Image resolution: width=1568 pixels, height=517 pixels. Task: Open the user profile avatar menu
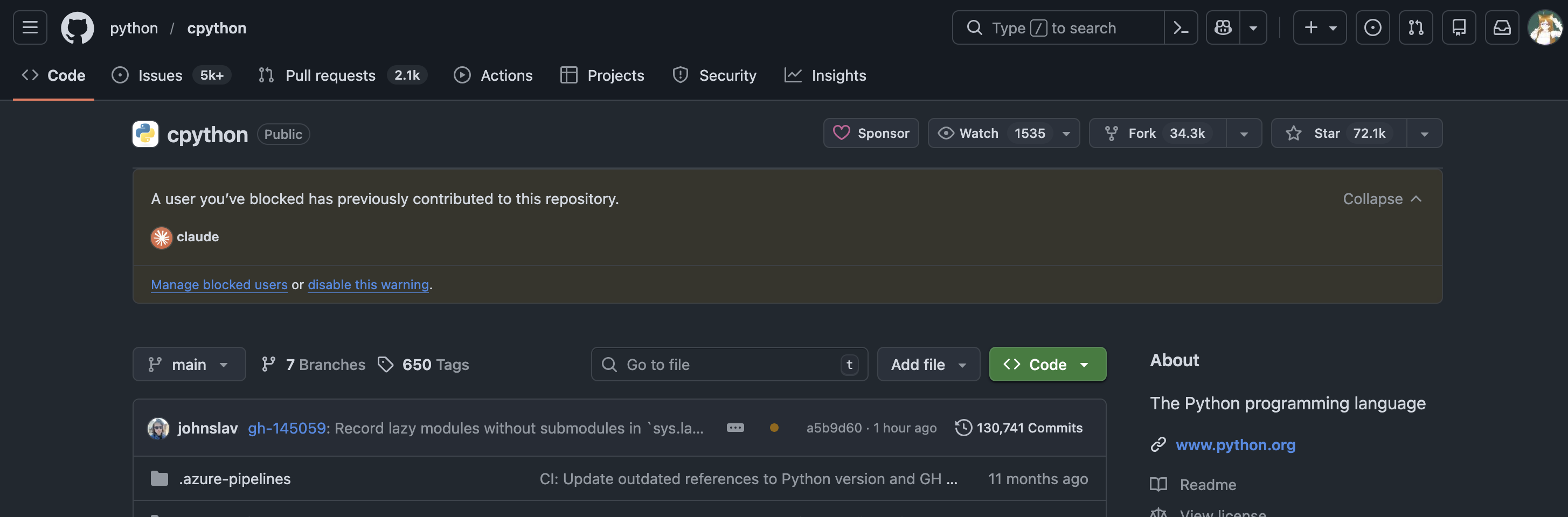(x=1545, y=27)
